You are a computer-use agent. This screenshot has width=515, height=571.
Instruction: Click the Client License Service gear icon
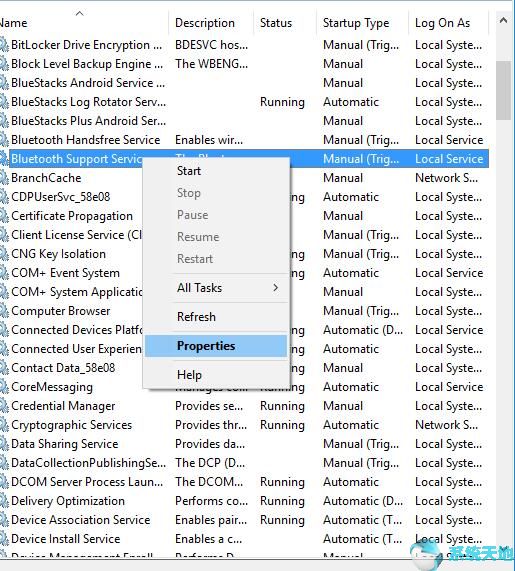point(4,235)
